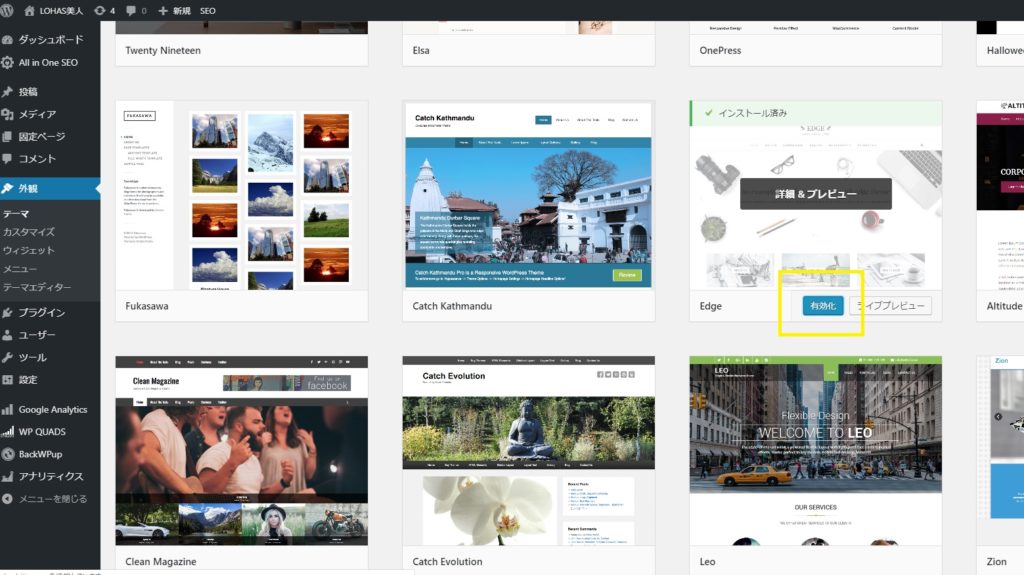Select the Altitude theme thumbnail
Image resolution: width=1024 pixels, height=575 pixels.
point(1000,195)
